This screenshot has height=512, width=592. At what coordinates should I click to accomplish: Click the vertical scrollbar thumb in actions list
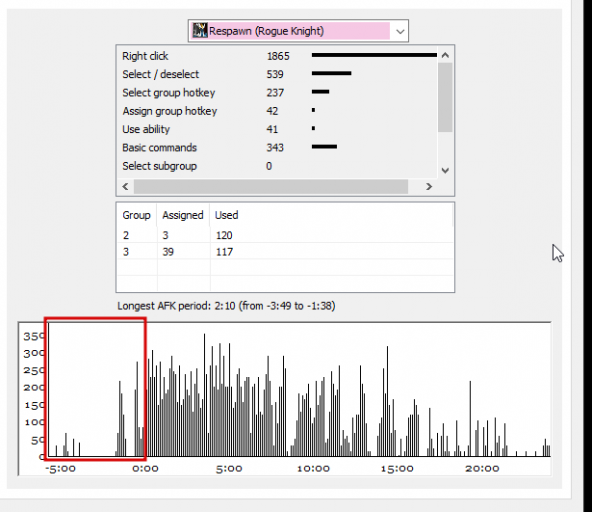pyautogui.click(x=445, y=97)
